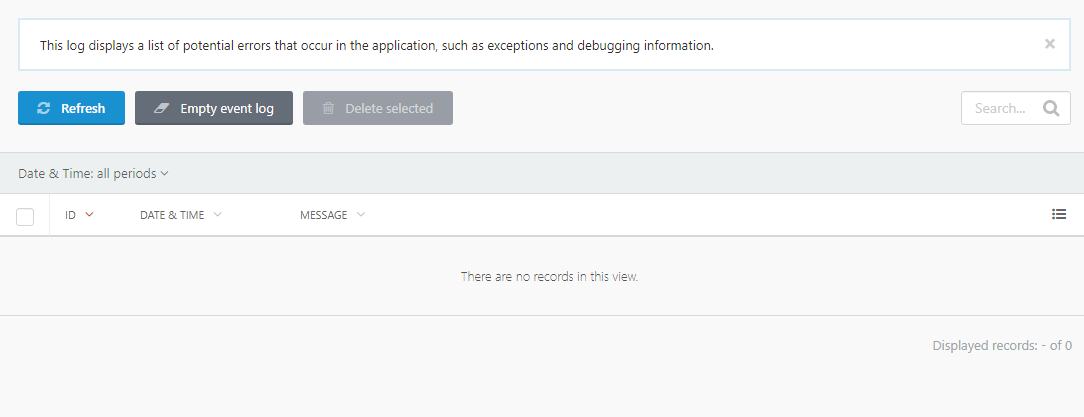1084x417 pixels.
Task: Open the column list settings icon
Action: [x=1058, y=214]
